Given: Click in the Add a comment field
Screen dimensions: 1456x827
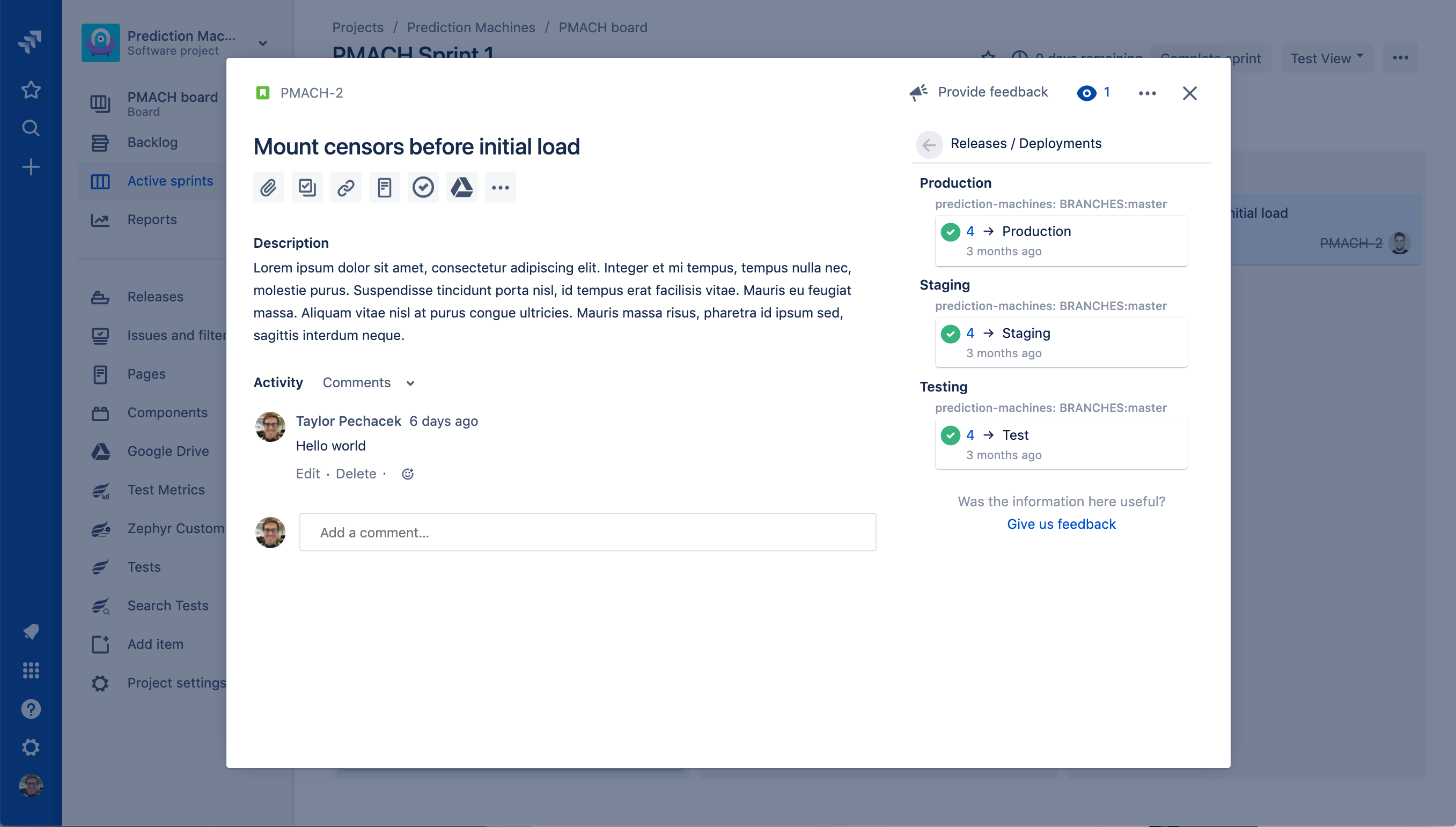Looking at the screenshot, I should point(587,532).
